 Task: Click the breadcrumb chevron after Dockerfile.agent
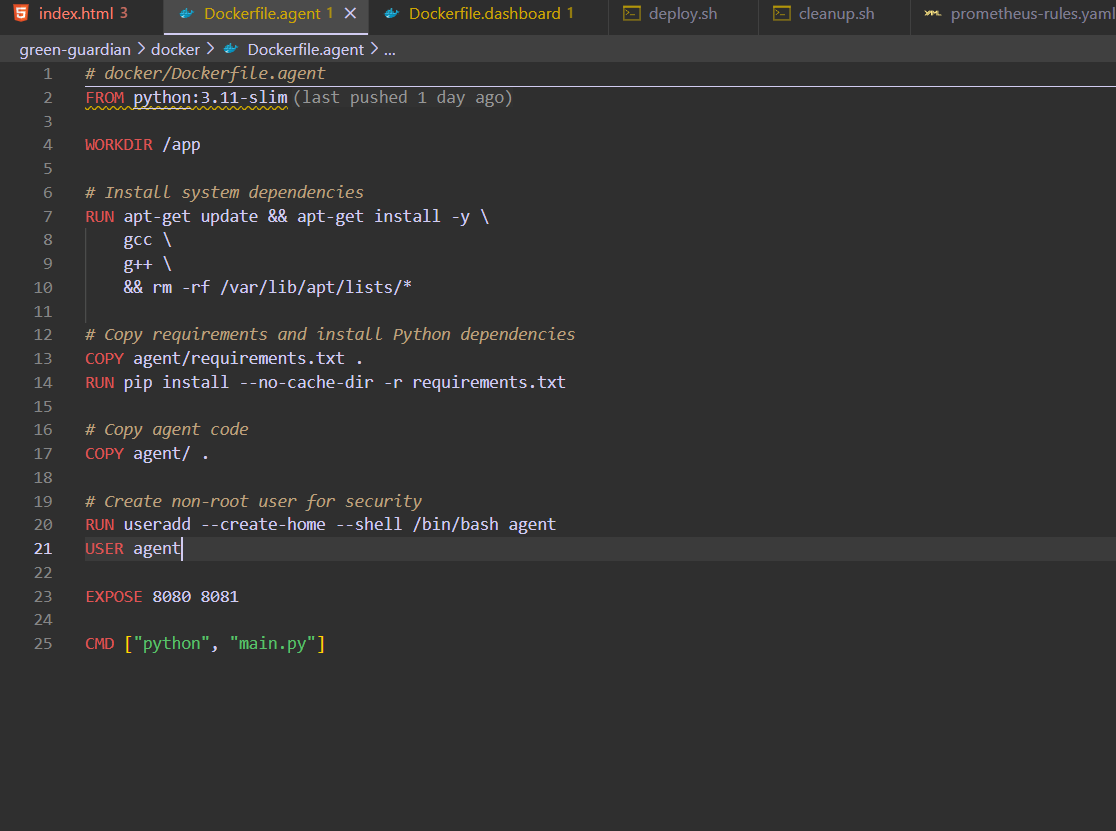(x=374, y=49)
